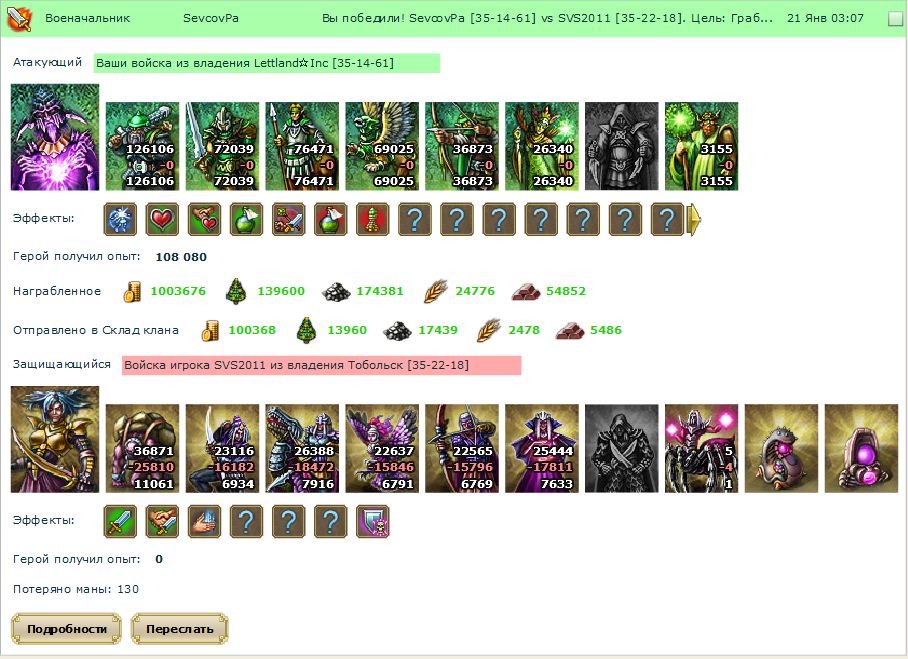
Task: Click the attacker location link Lettland Inc
Action: 266,63
